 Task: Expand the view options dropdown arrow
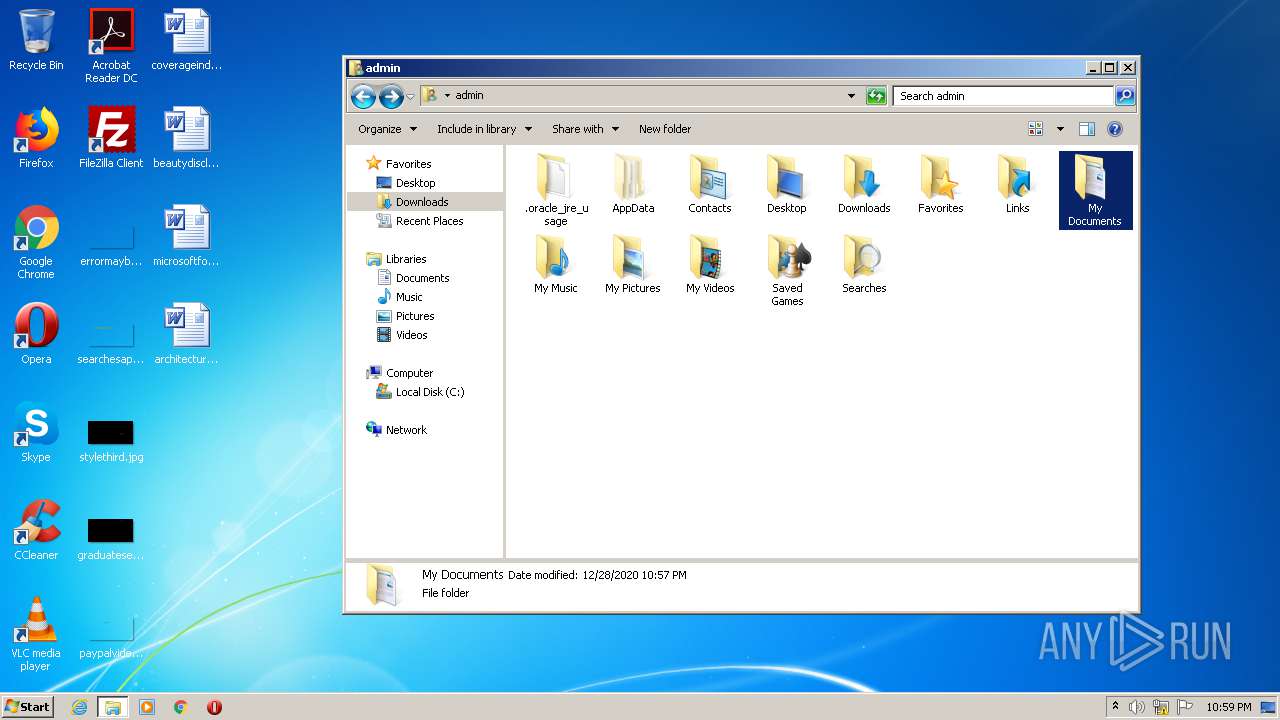click(1060, 129)
